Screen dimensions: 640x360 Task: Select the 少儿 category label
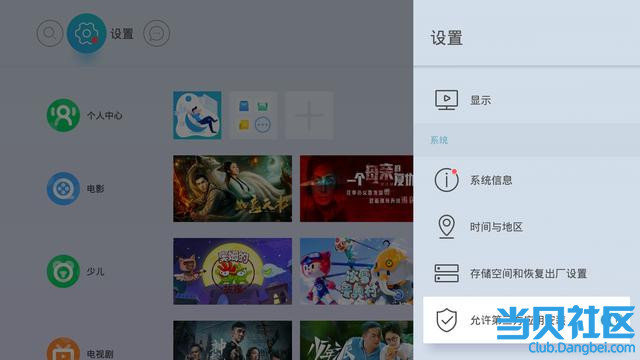96,271
